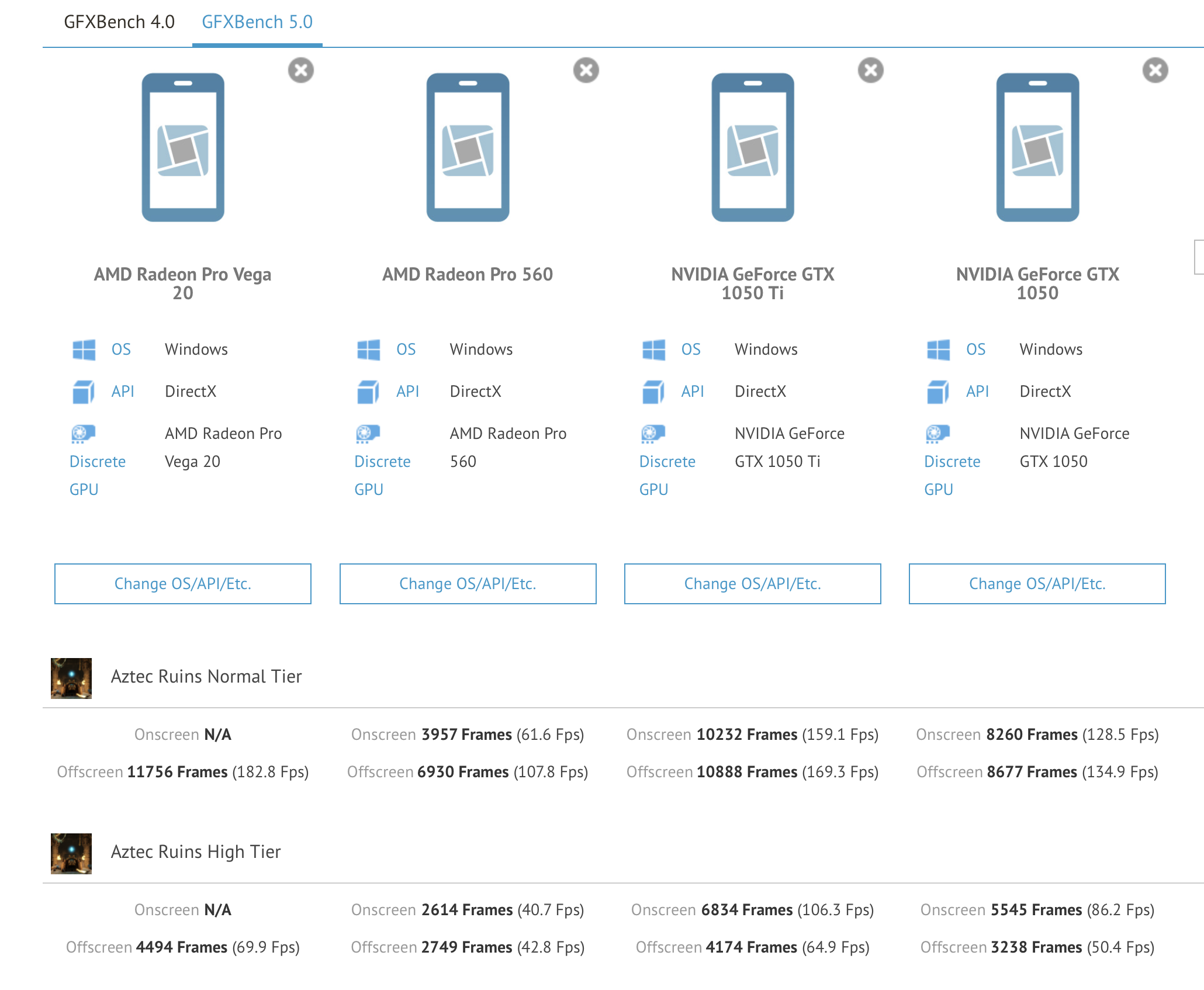
Task: Click the Windows OS icon under GTX 1050
Action: tap(939, 349)
